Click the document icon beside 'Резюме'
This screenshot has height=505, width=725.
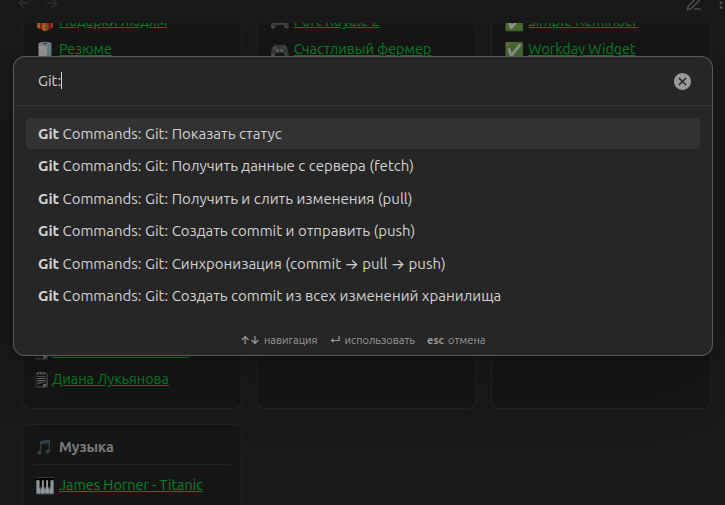[x=45, y=49]
